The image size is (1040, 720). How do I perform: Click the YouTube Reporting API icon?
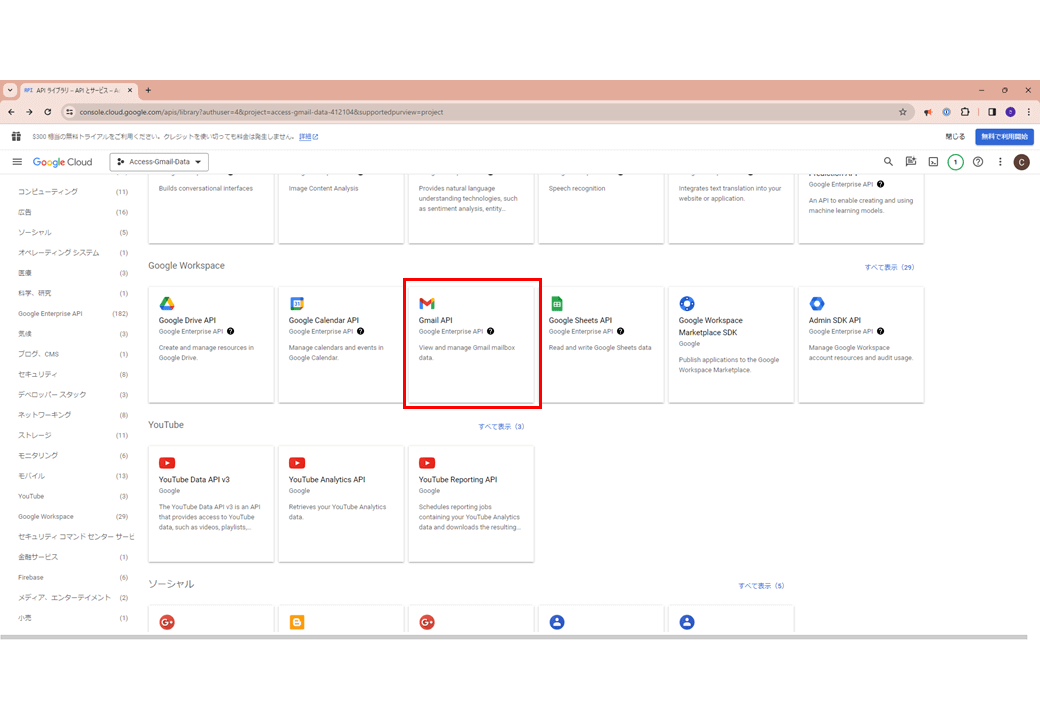(426, 463)
